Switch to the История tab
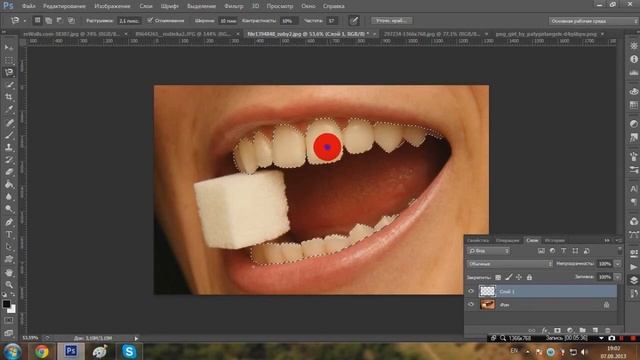 [x=555, y=240]
